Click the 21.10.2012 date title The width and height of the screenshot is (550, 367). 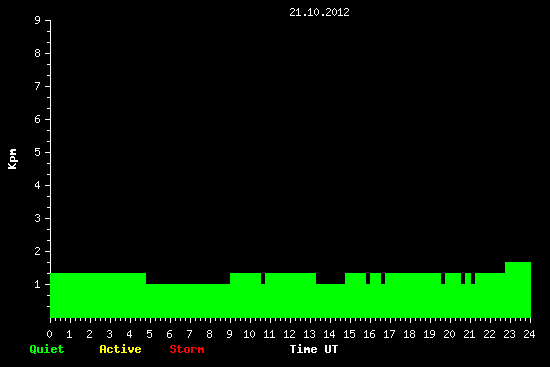coord(319,12)
